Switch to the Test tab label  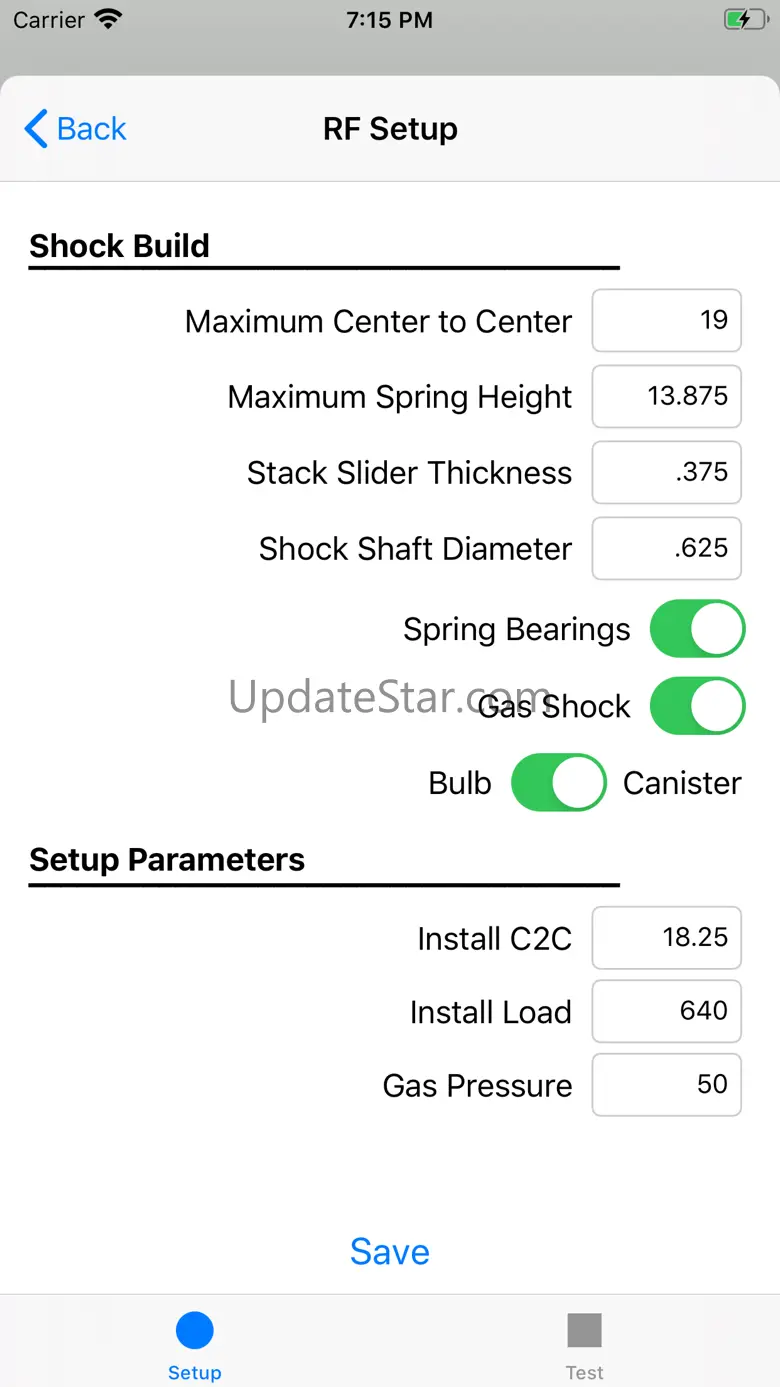[x=584, y=1372]
